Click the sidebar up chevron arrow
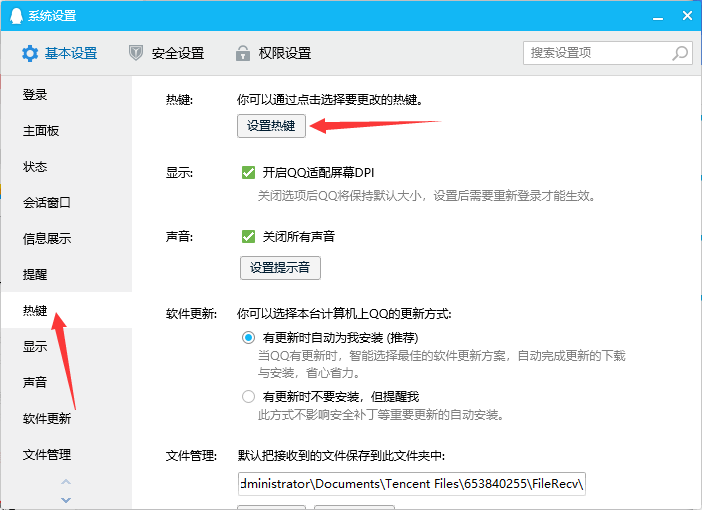Viewport: 702px width, 510px height. click(x=66, y=482)
